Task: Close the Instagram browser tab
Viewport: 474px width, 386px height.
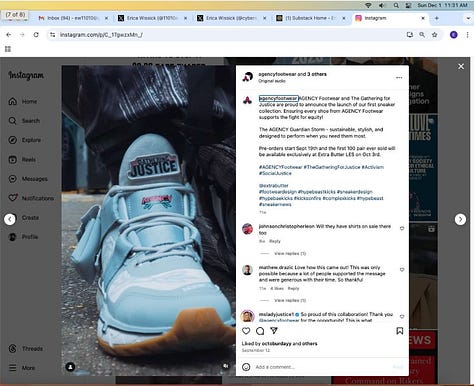Action: point(423,18)
